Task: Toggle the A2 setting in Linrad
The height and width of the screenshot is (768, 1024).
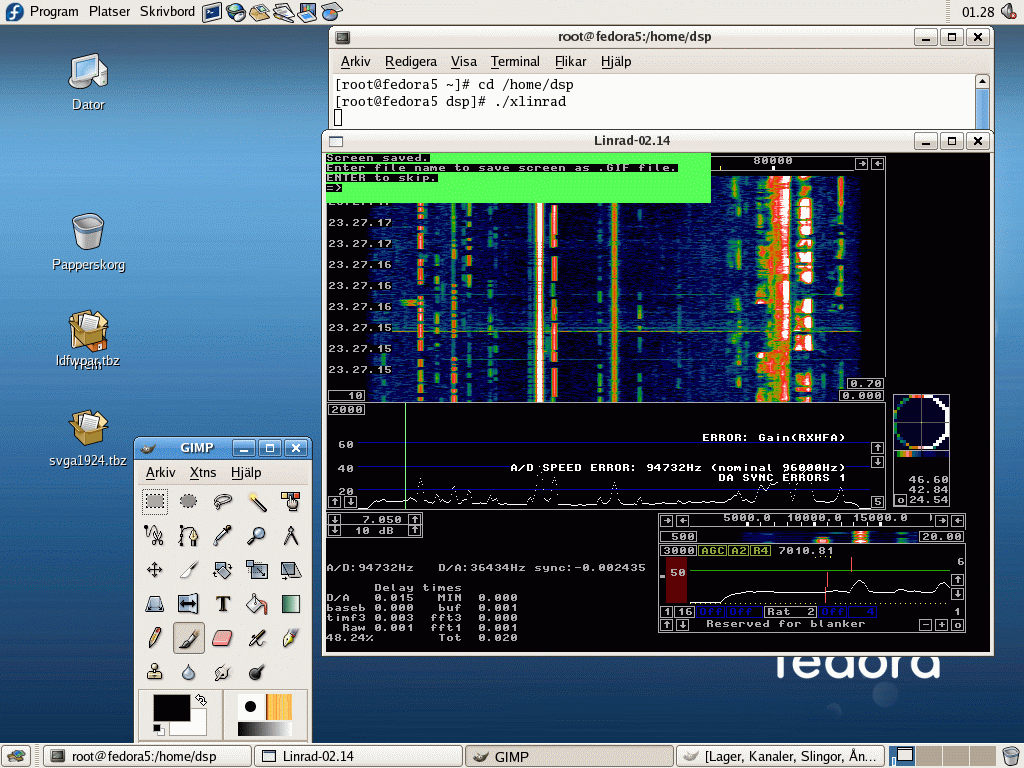Action: pos(738,551)
